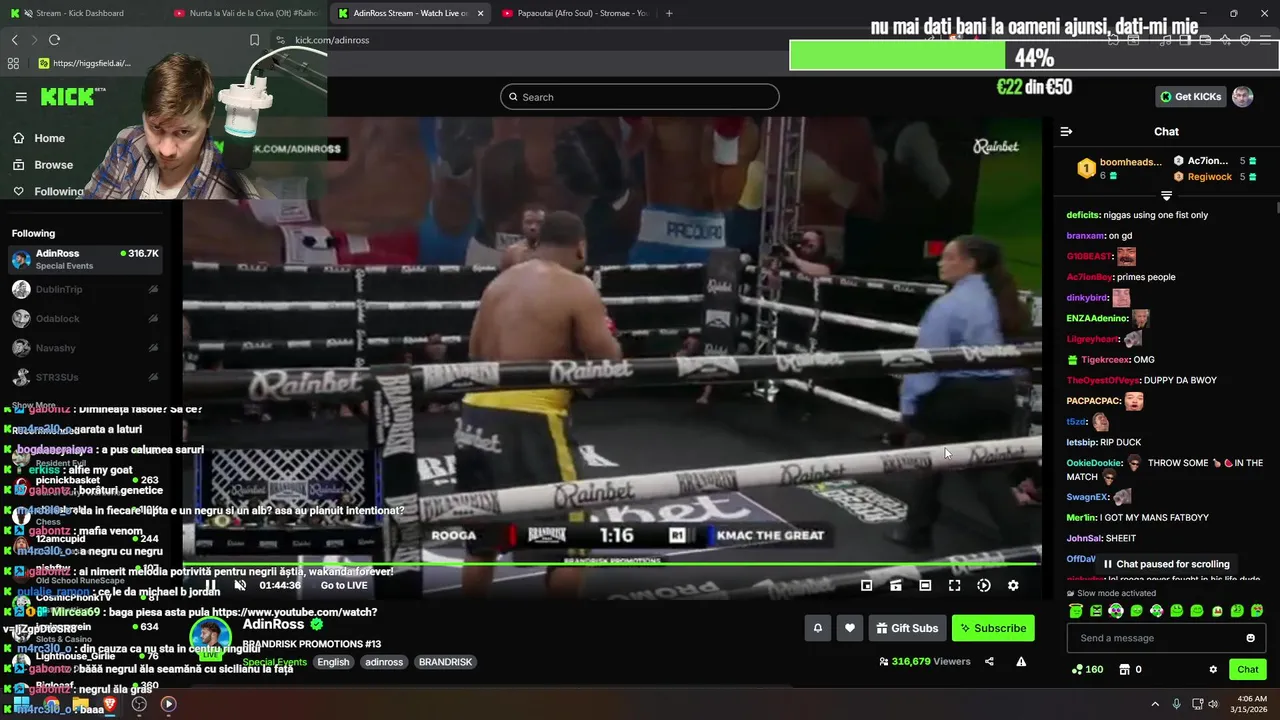Open the user profile avatar menu
1280x720 pixels.
[1242, 97]
